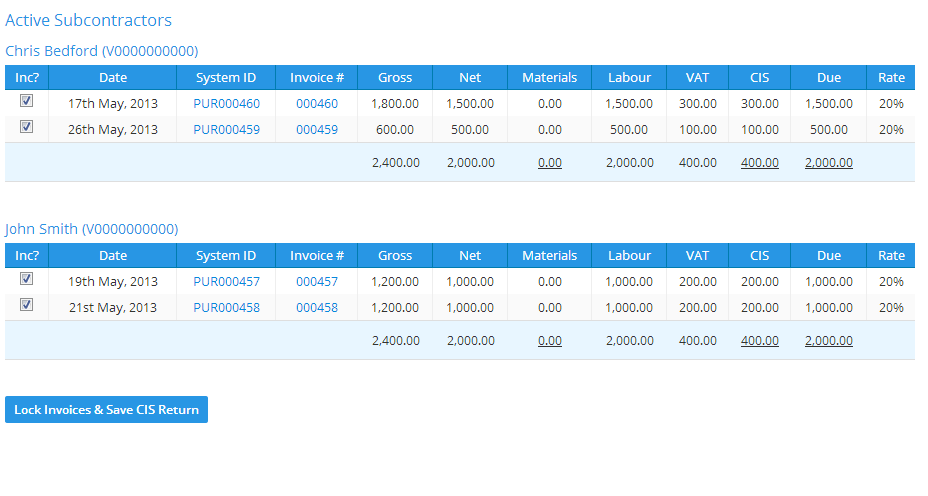Image resolution: width=928 pixels, height=496 pixels.
Task: Uncheck the 17th May, 2013 invoice checkbox
Action: [27, 101]
